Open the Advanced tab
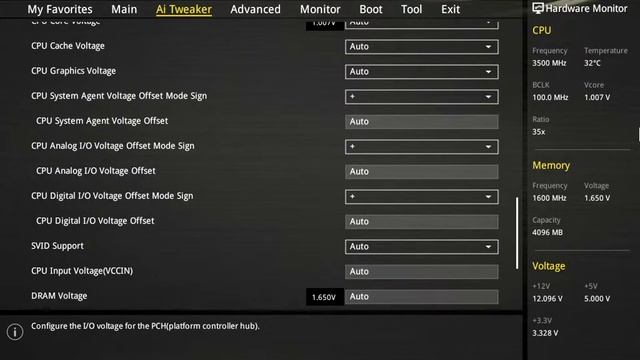640x360 pixels. [256, 9]
